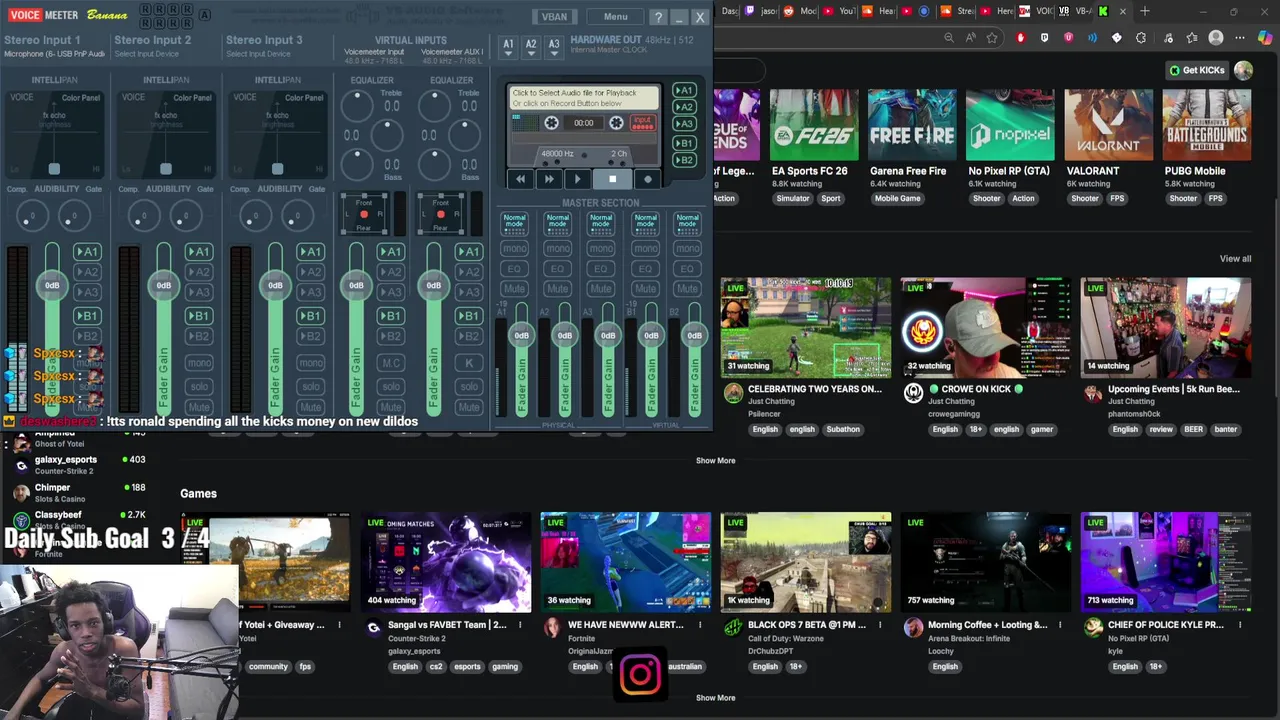
Task: Stop the cassette recorder
Action: (x=612, y=179)
